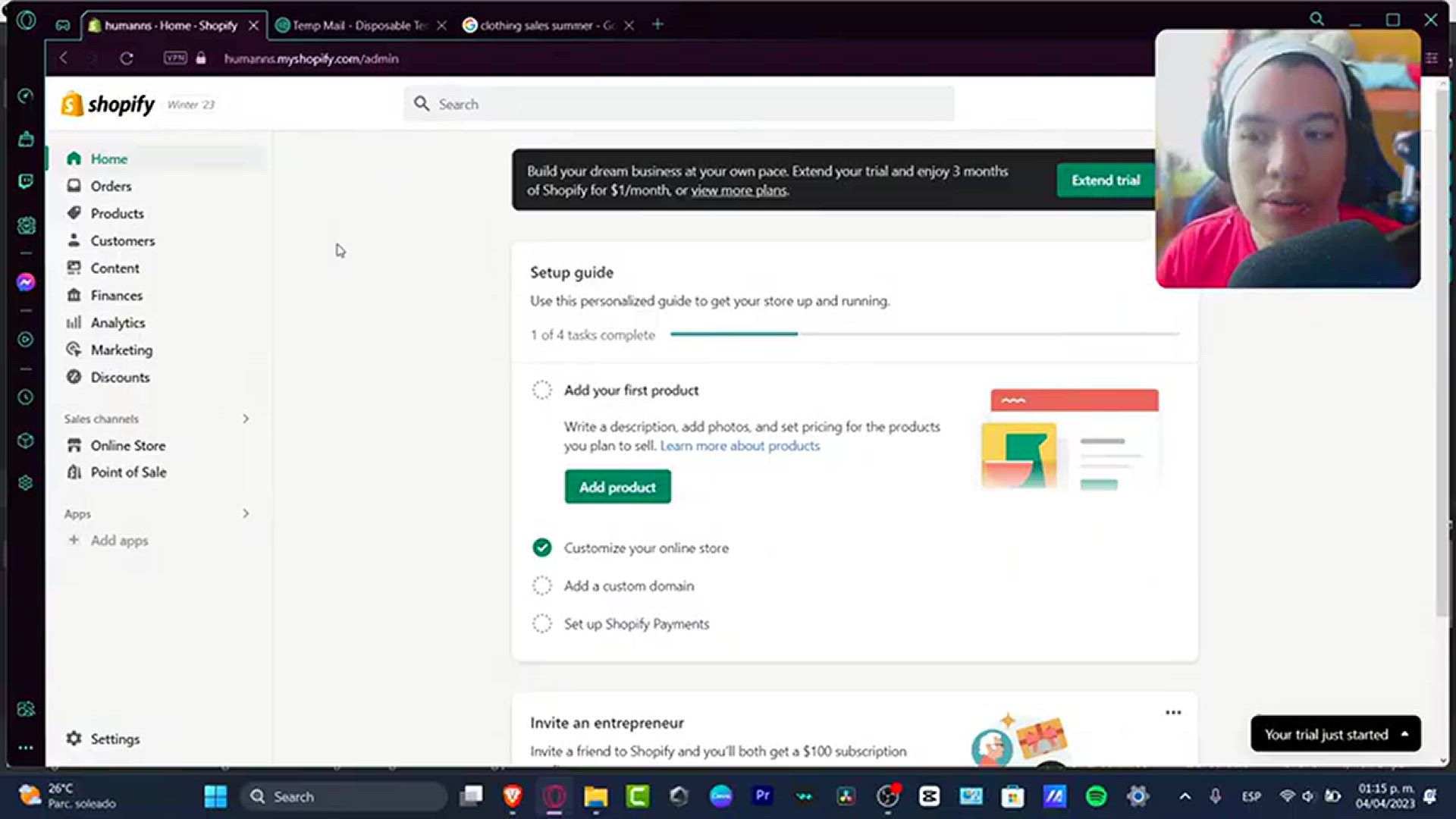Show hidden system tray icons
This screenshot has height=819, width=1456.
click(x=1185, y=796)
